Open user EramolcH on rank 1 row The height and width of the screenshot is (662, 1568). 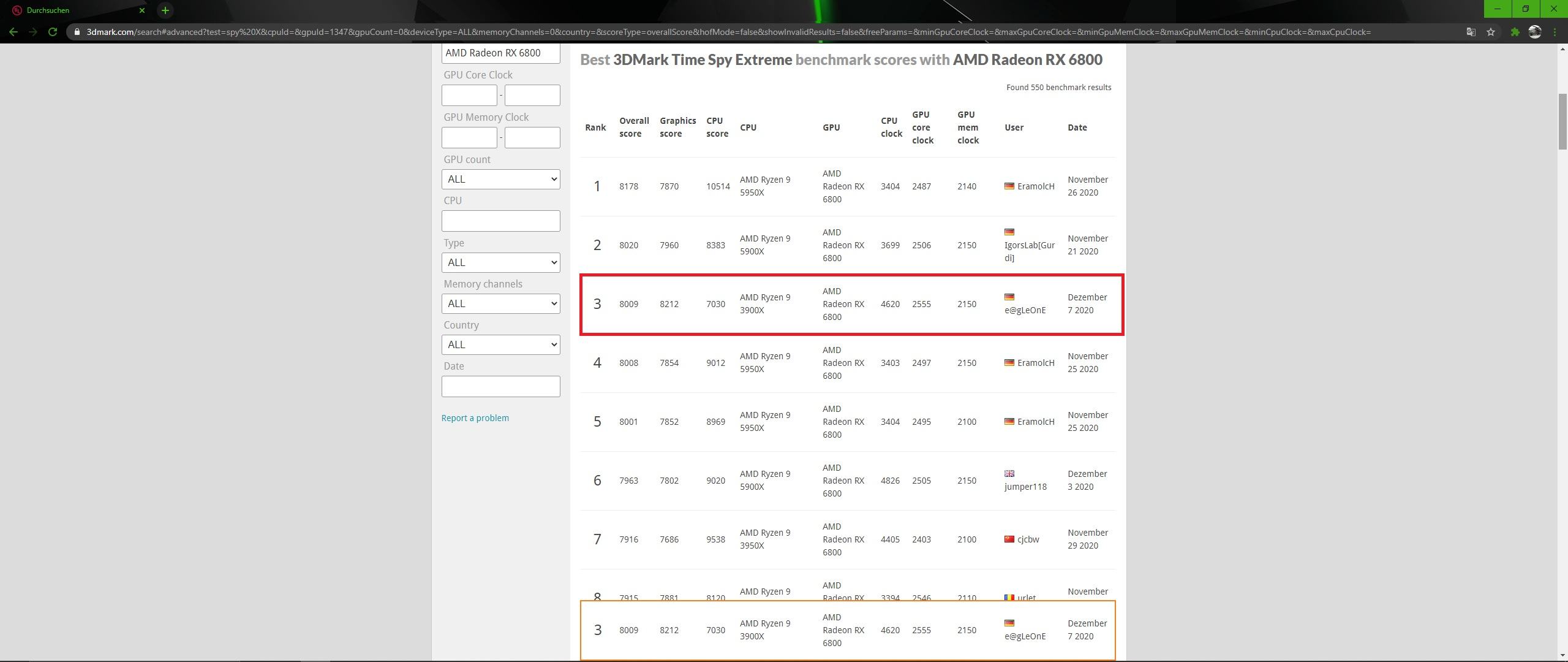1036,186
